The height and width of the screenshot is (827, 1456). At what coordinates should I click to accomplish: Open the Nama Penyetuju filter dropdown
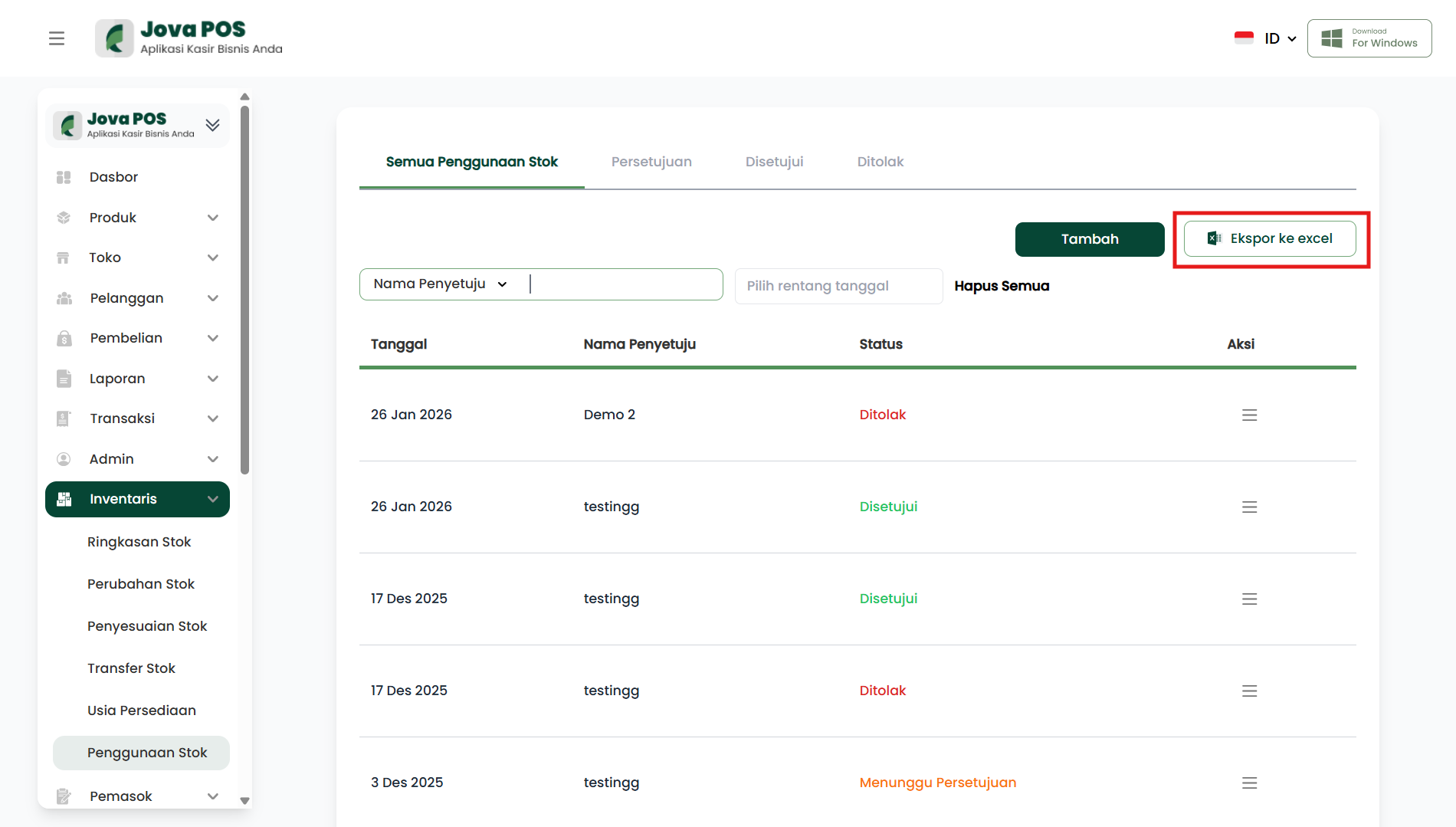click(x=441, y=284)
